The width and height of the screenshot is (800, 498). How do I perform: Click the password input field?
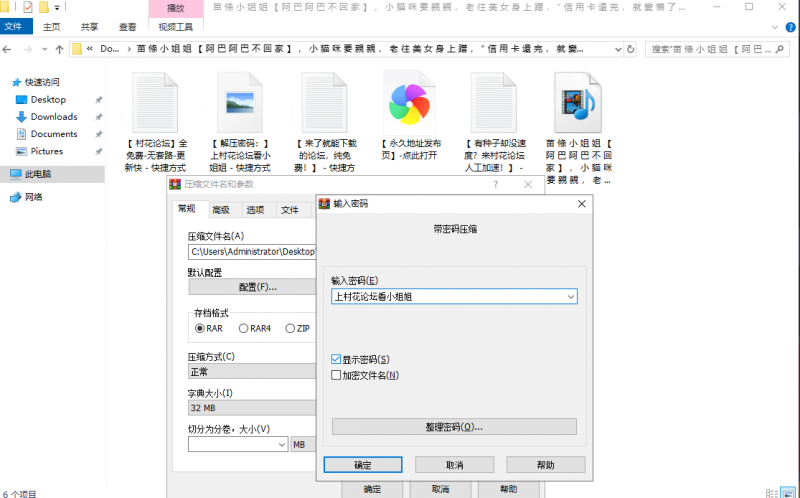click(446, 297)
